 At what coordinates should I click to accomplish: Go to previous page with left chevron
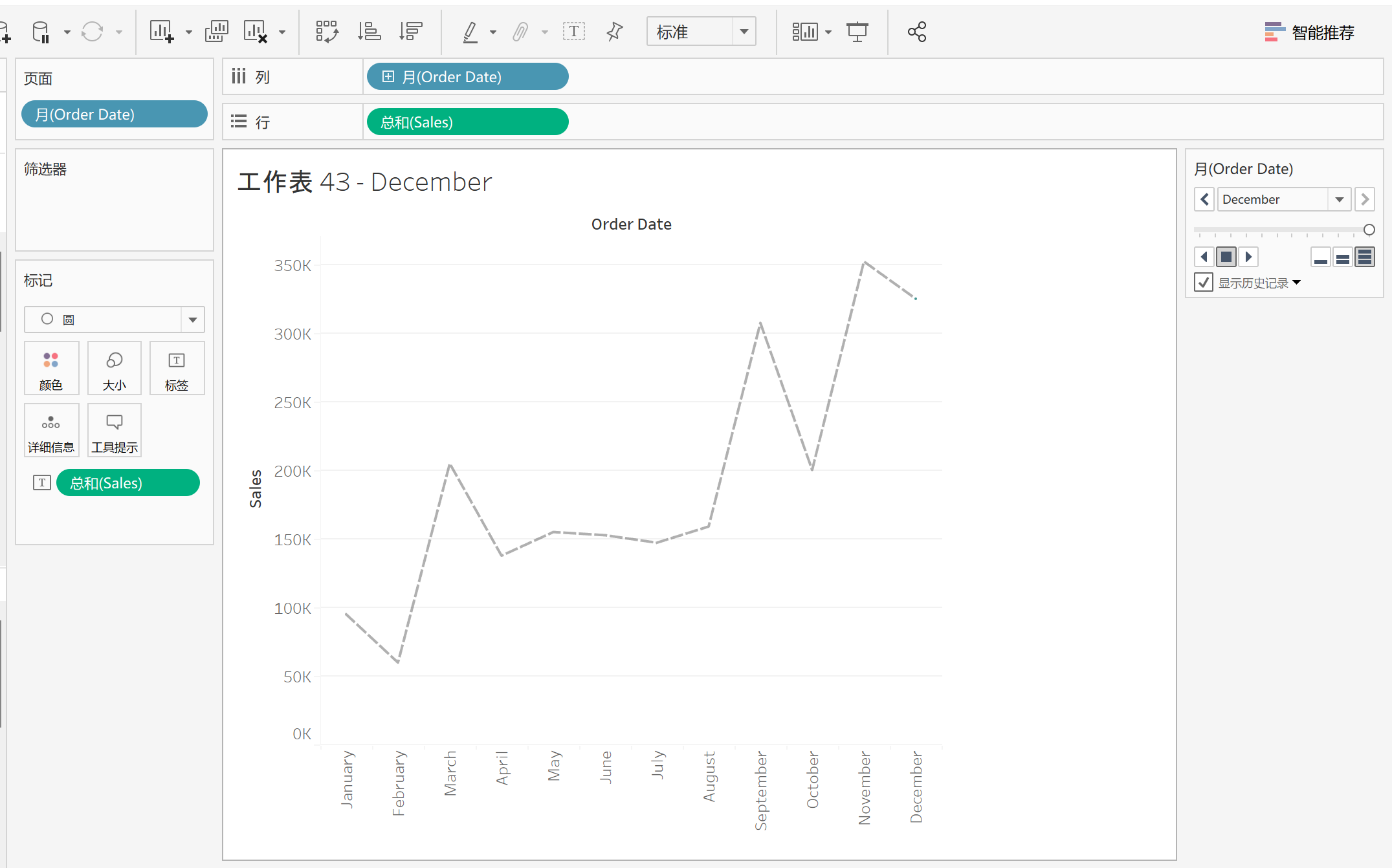tap(1204, 199)
